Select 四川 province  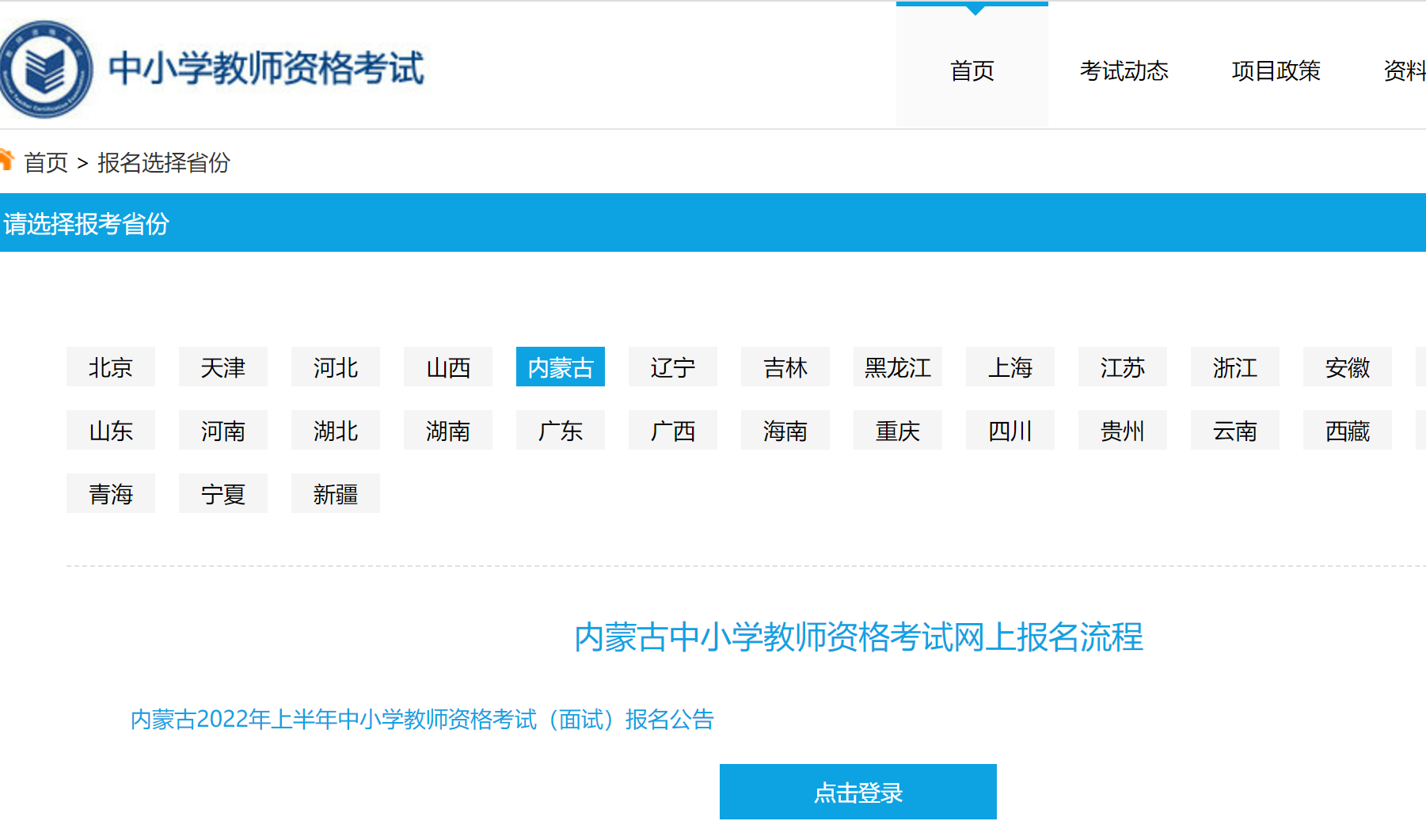[x=1010, y=431]
